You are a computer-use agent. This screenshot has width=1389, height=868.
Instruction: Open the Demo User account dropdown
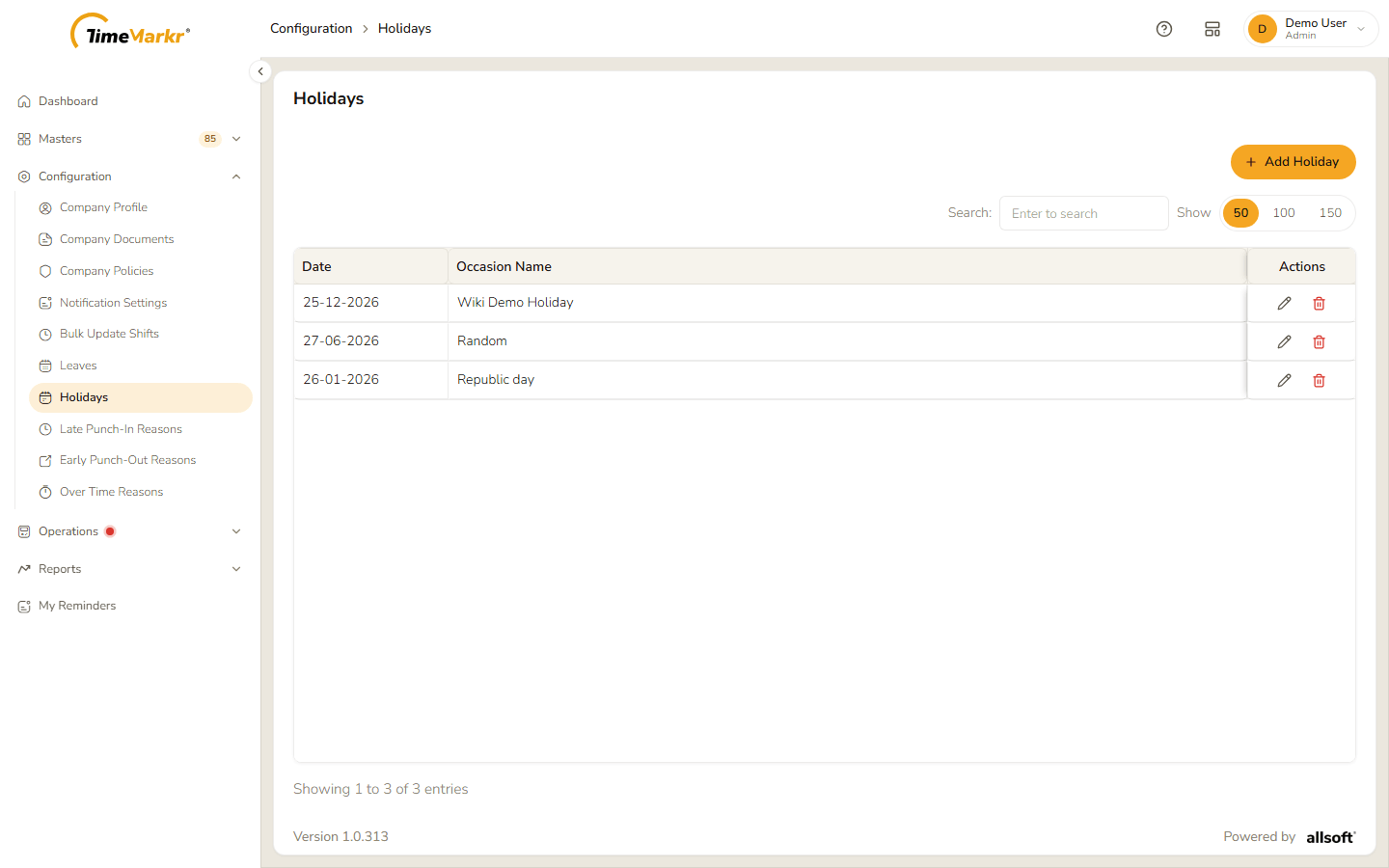1311,29
